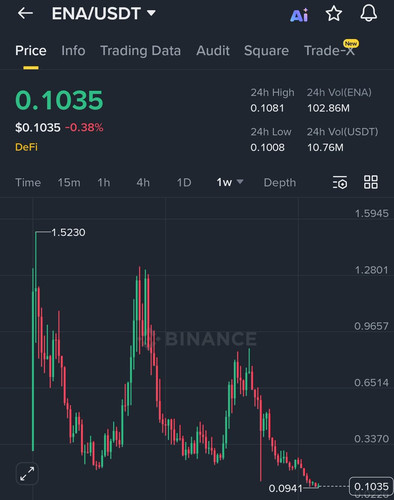Tap the 24h Vol(ENA) value 102.86M
Viewport: 394px width, 500px height.
tap(328, 108)
